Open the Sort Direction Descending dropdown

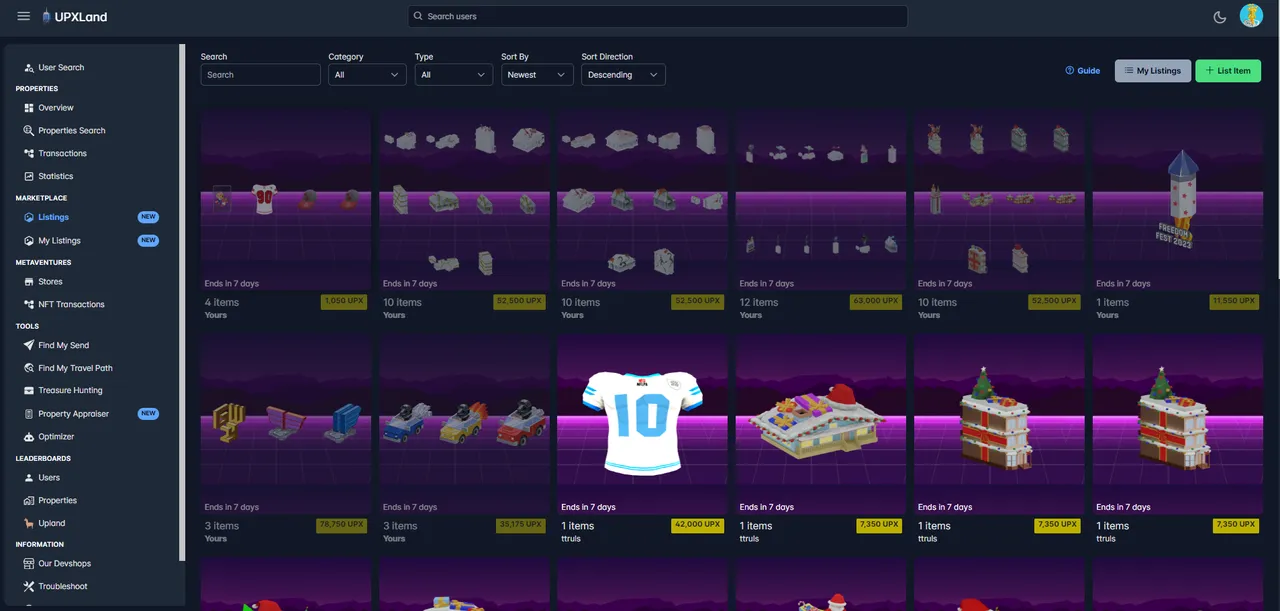tap(623, 75)
